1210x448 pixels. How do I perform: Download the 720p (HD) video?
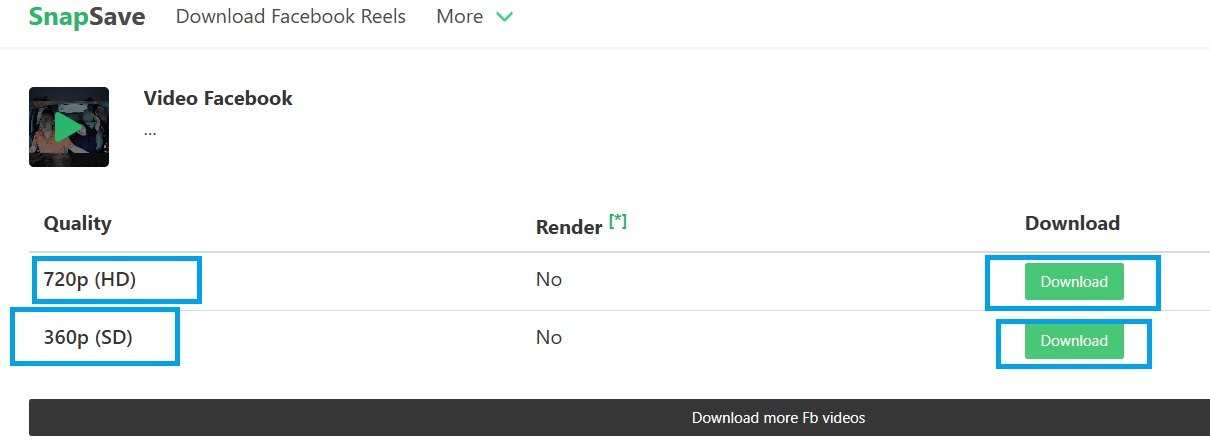tap(1074, 282)
